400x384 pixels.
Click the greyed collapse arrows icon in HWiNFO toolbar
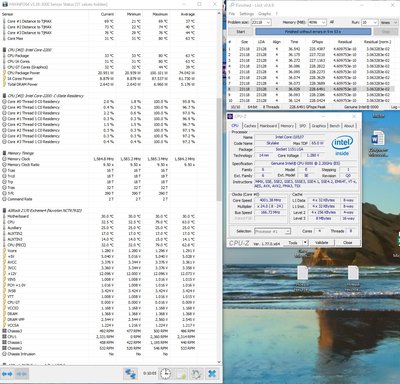tap(21, 374)
